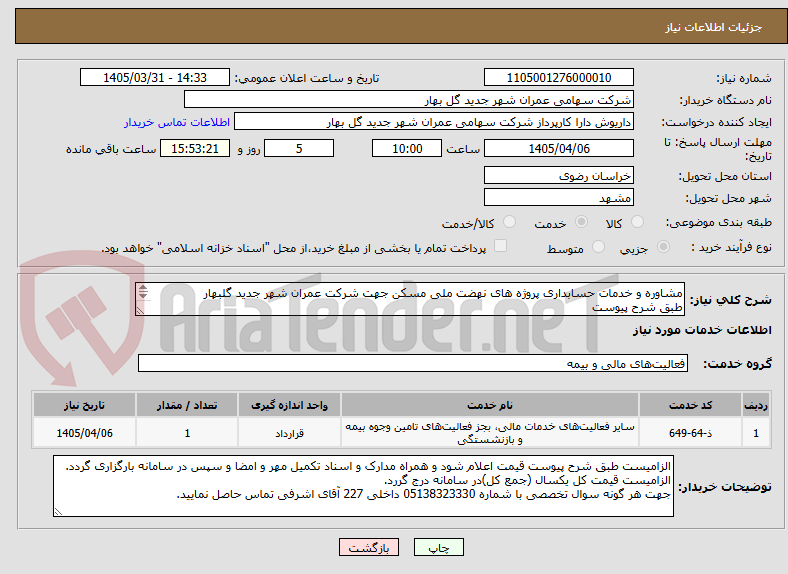Screen dimensions: 788x574
Task: Click the ردیف column header
Action: click(x=756, y=405)
